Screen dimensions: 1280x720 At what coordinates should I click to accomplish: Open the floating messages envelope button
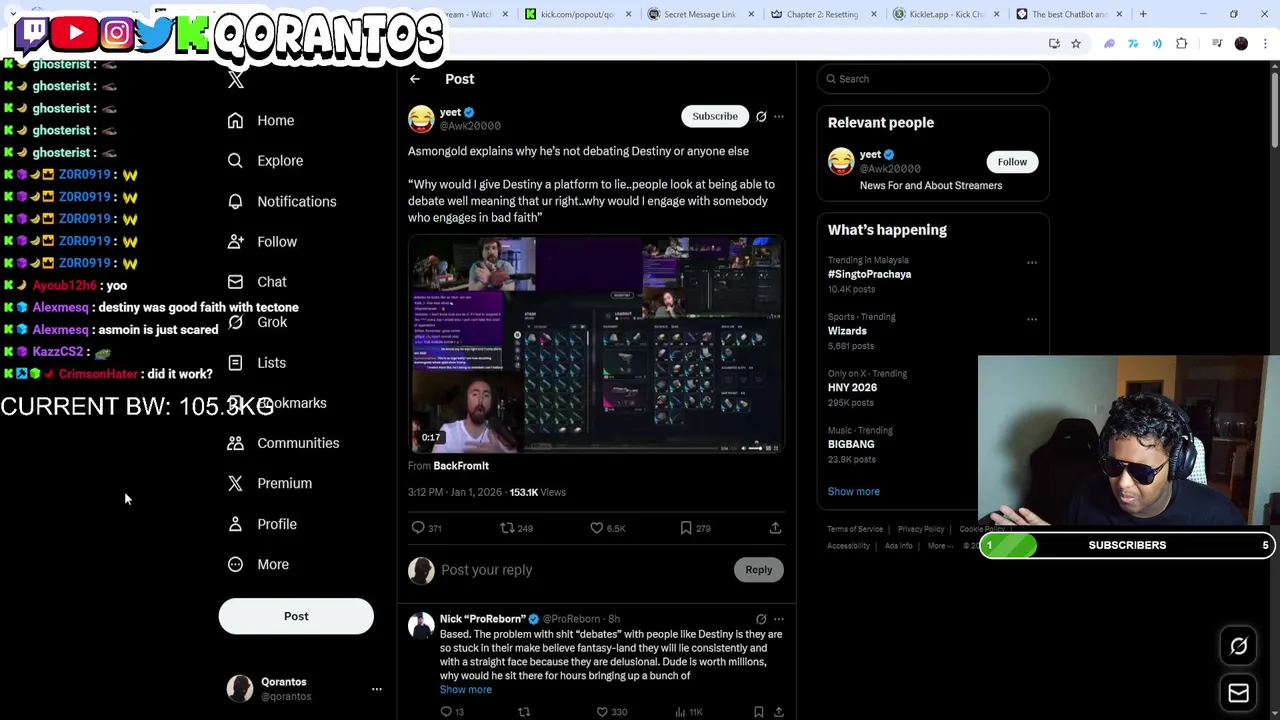[x=1238, y=693]
